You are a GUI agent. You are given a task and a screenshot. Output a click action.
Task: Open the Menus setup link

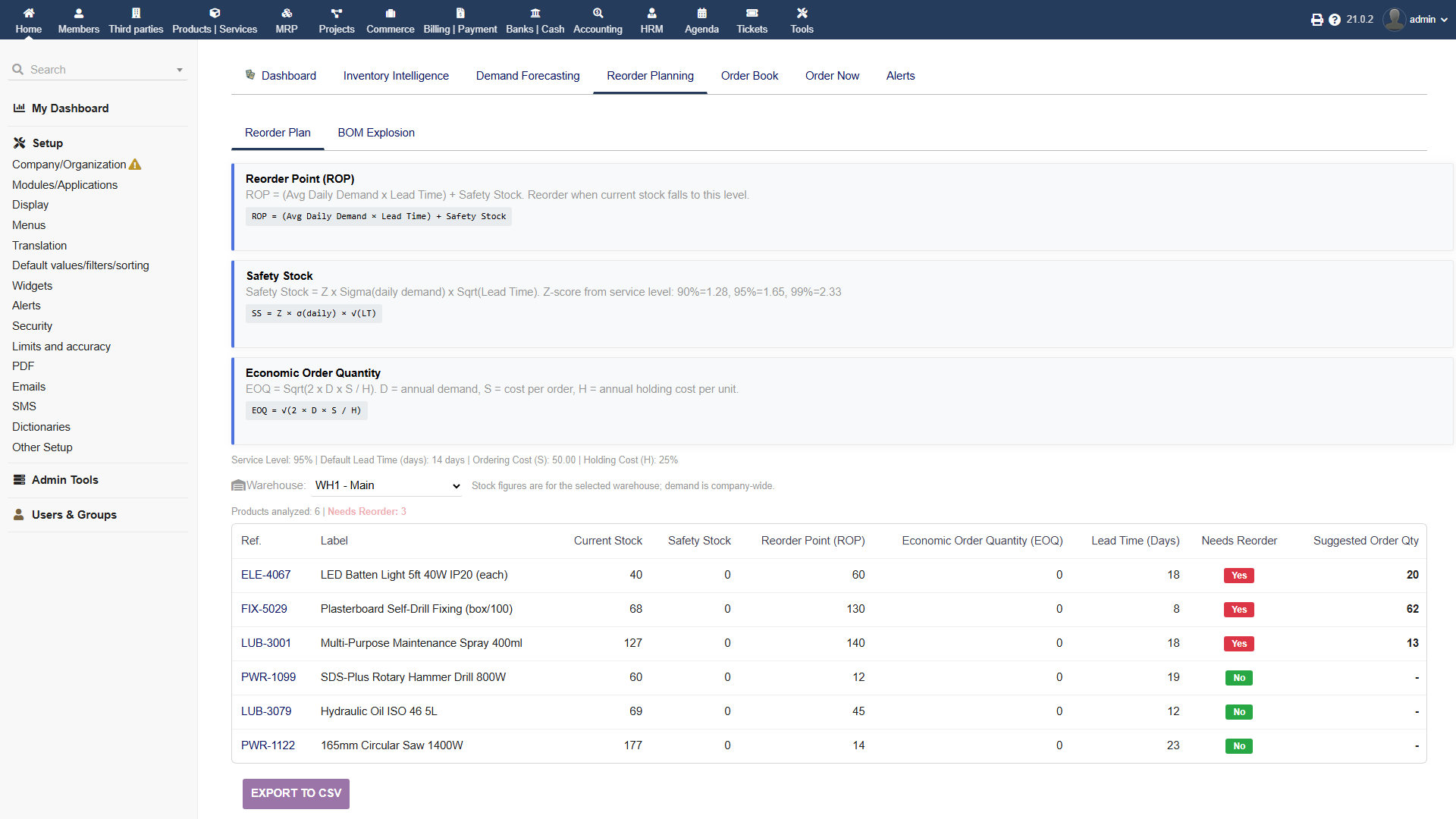(x=29, y=225)
